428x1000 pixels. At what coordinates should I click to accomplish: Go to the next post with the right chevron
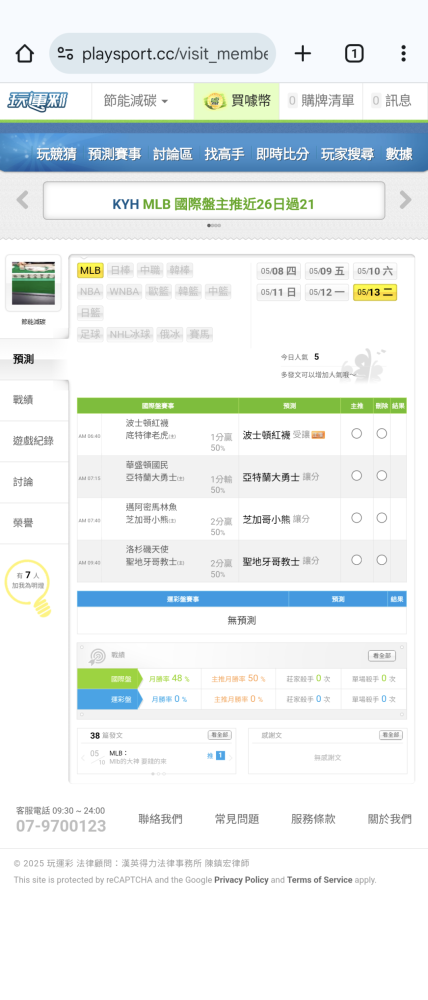tap(231, 757)
